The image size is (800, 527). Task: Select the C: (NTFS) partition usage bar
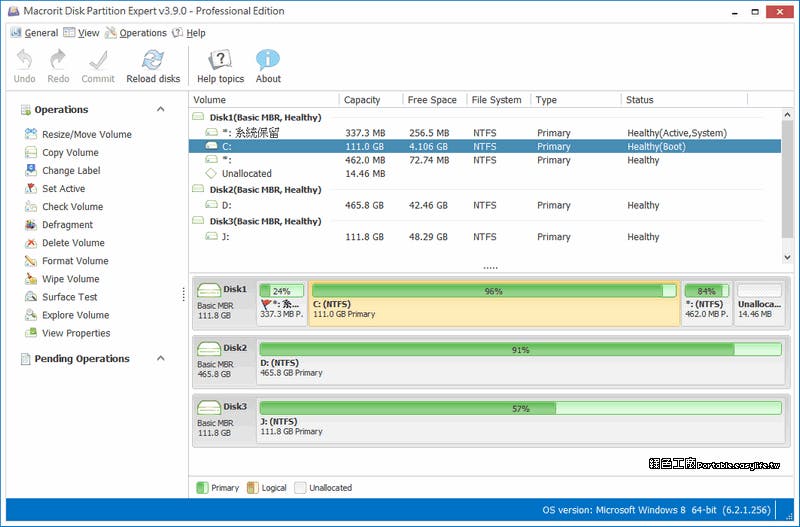[494, 291]
